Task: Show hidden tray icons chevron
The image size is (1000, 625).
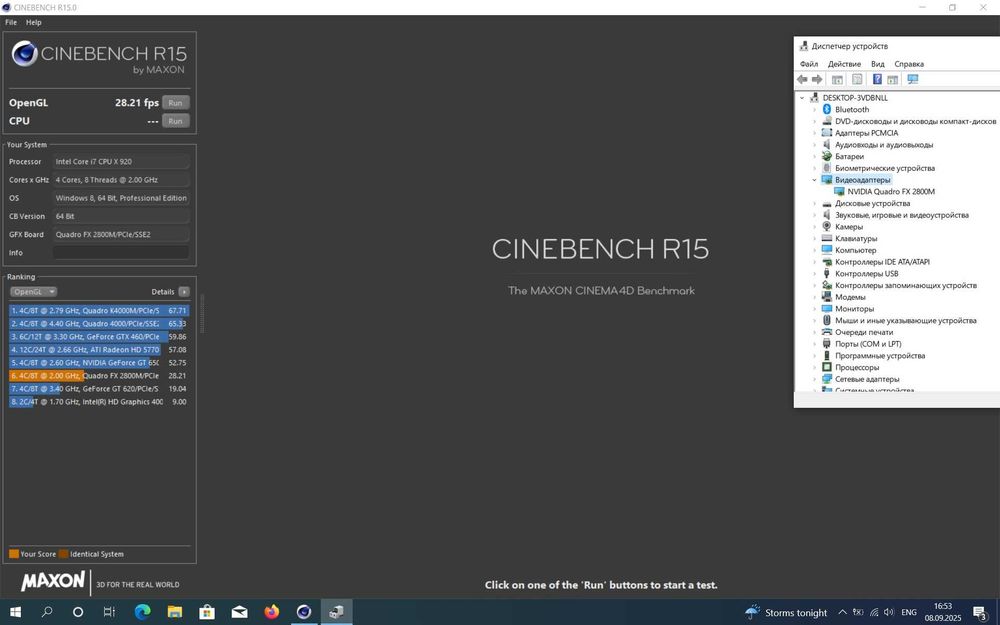Action: tap(842, 612)
